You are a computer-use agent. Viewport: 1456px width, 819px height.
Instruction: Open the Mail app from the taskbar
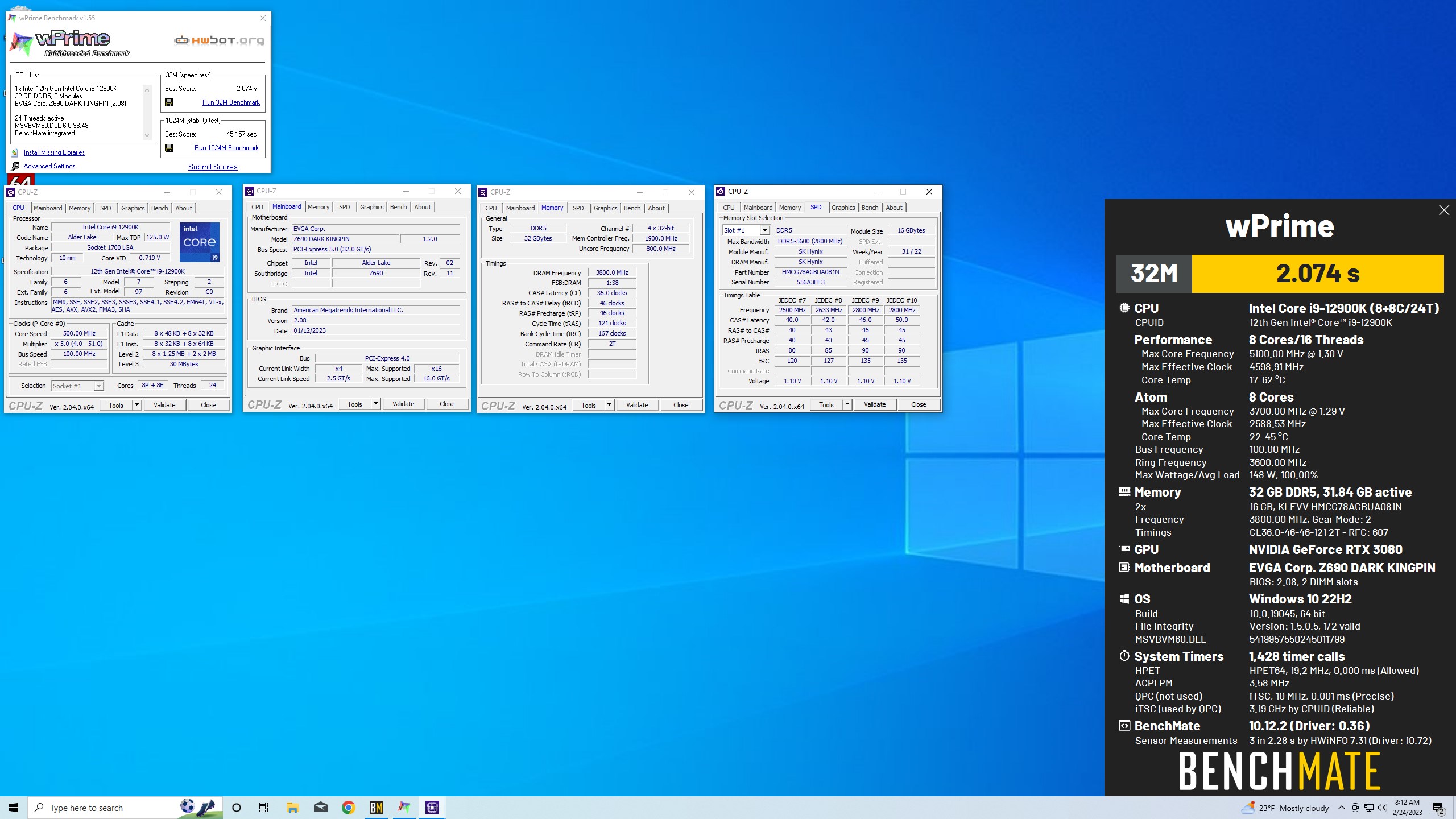(321, 808)
